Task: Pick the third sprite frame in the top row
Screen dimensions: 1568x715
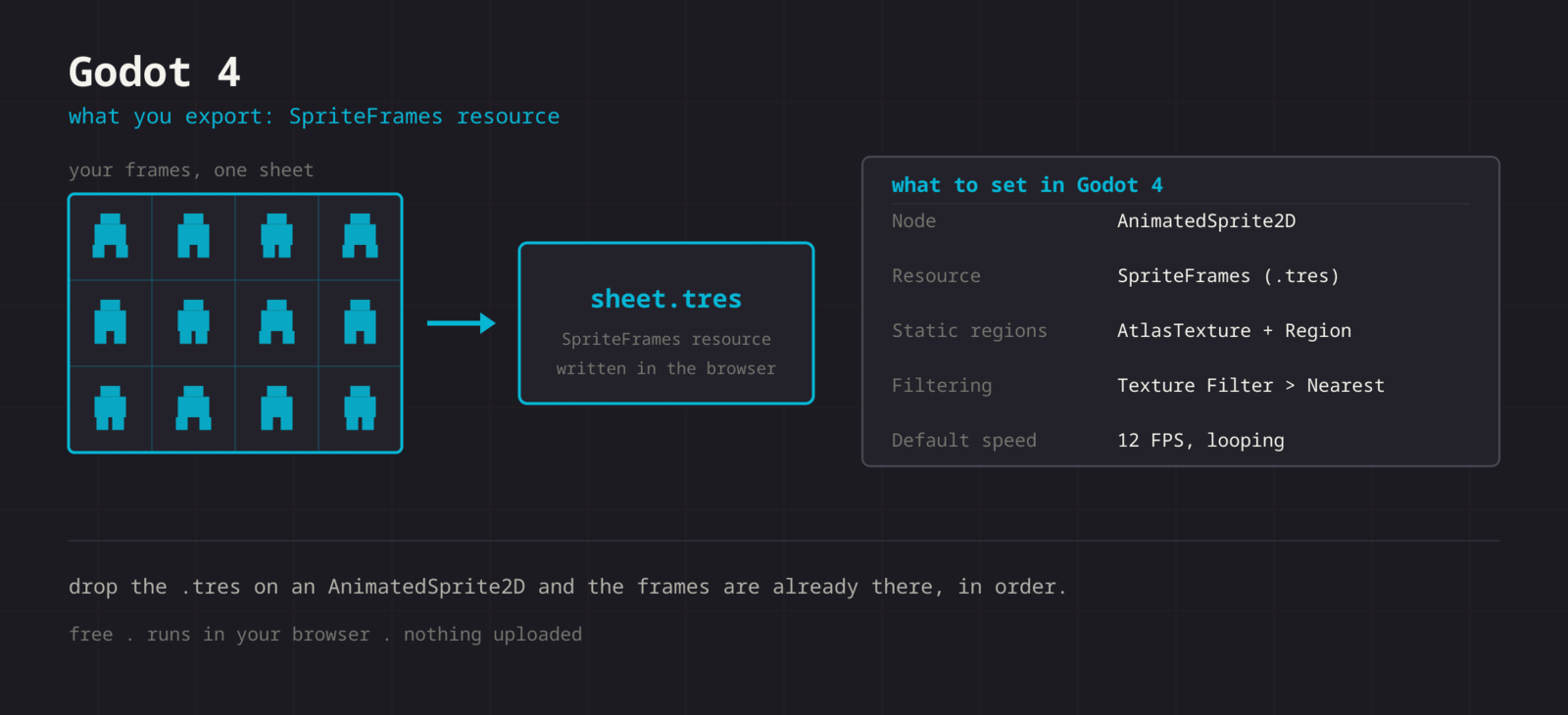Action: pyautogui.click(x=276, y=236)
